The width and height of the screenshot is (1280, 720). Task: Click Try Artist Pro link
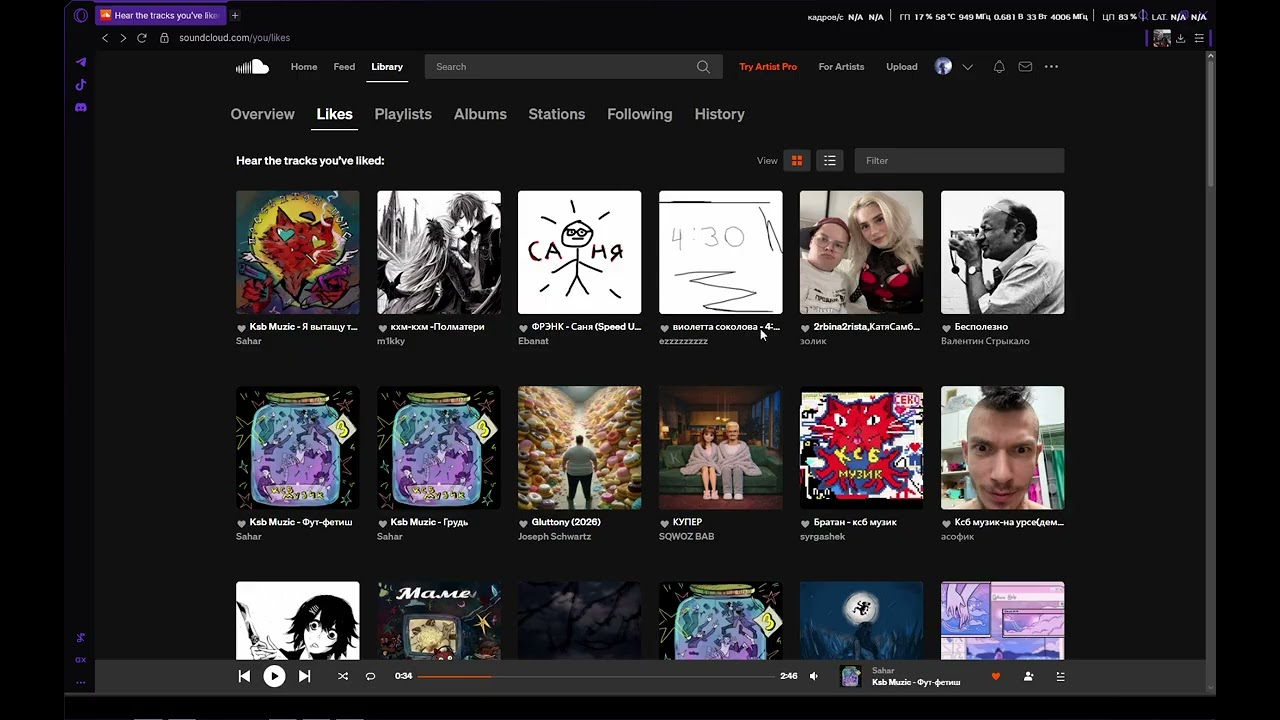click(x=768, y=67)
